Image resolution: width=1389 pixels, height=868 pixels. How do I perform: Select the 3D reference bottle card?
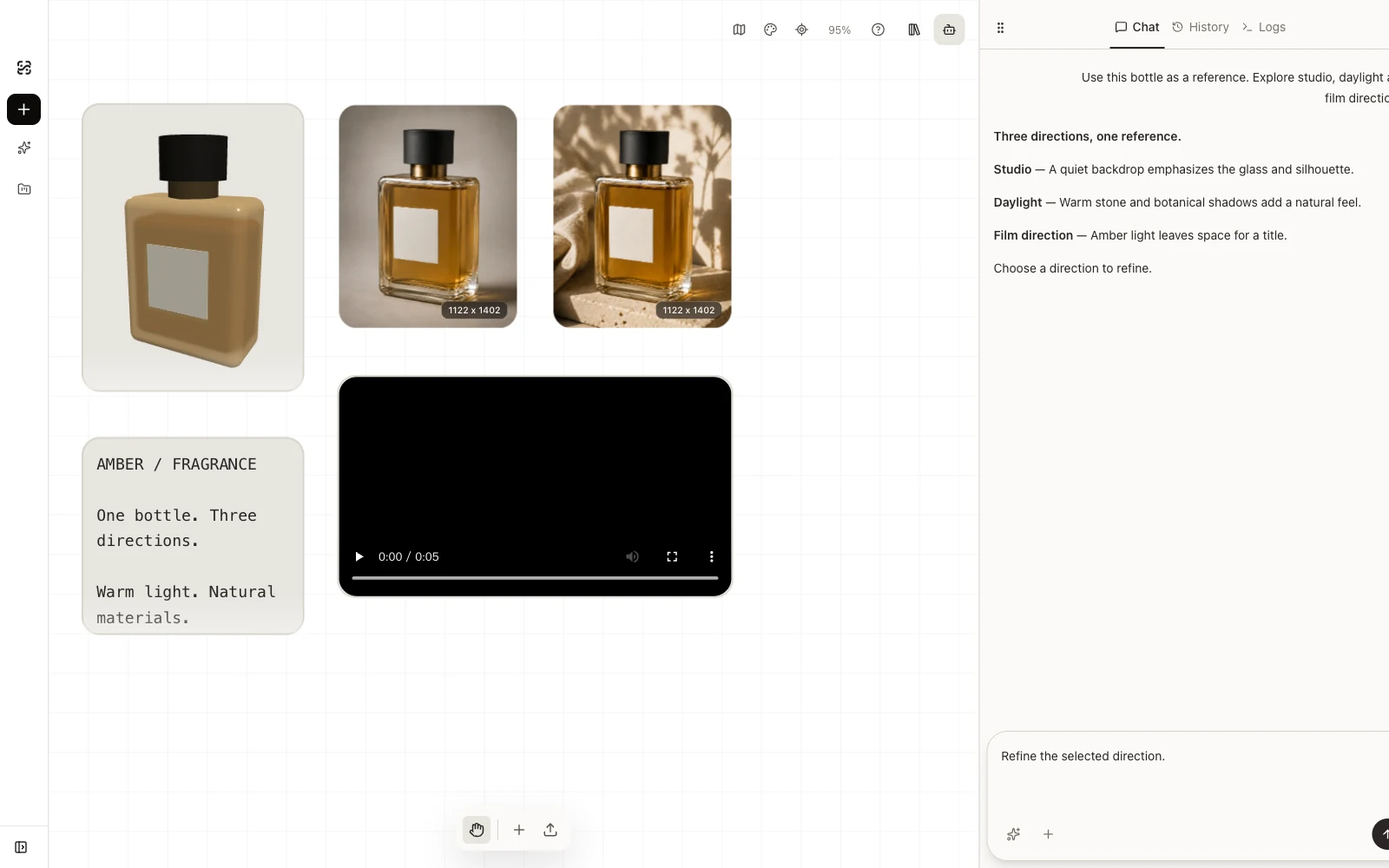(x=193, y=247)
